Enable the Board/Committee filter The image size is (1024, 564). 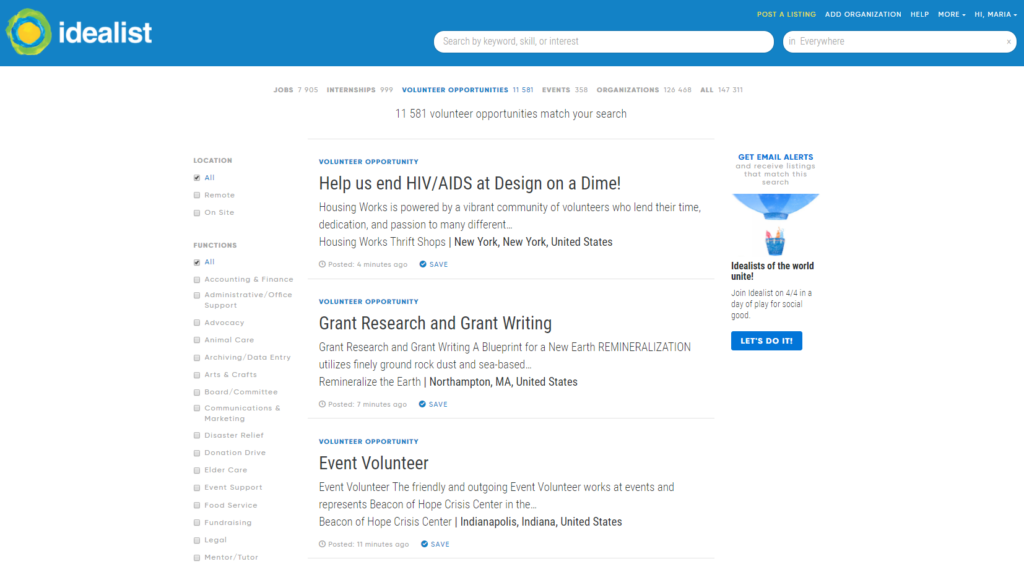coord(197,392)
